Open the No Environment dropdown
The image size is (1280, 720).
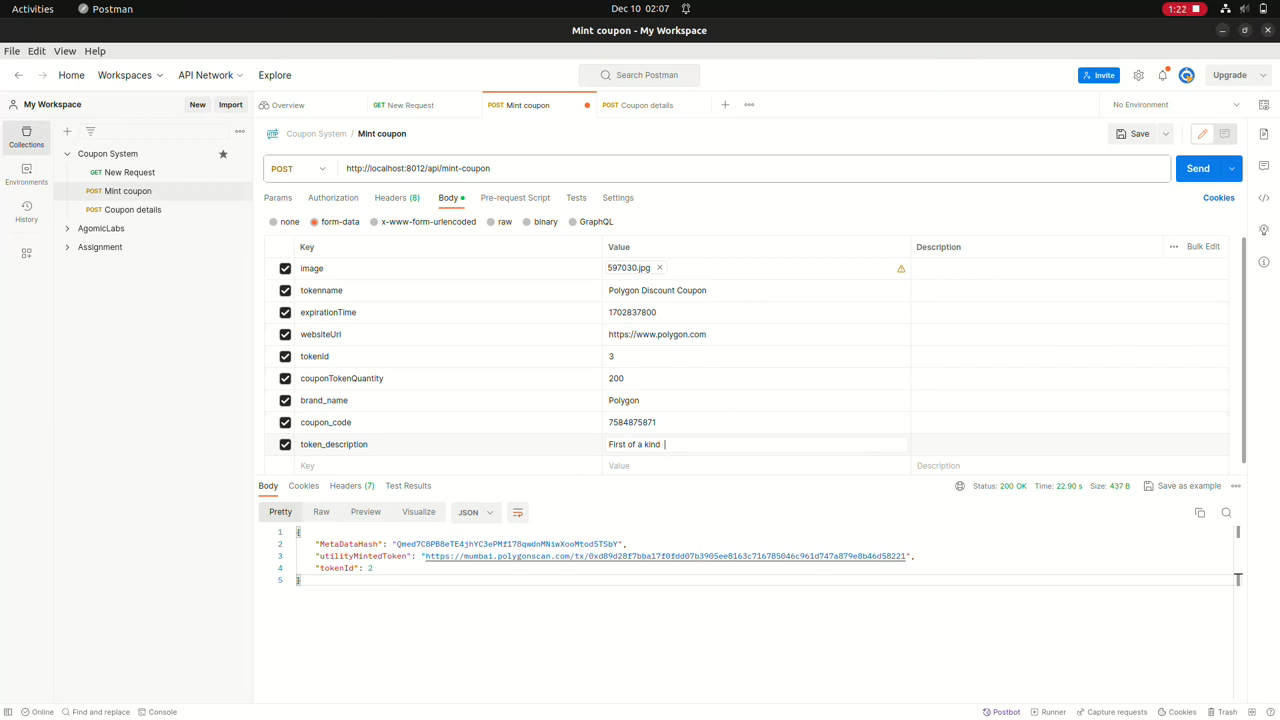(1176, 105)
